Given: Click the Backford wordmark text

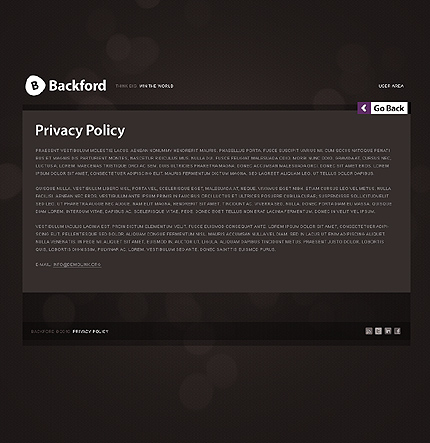Looking at the screenshot, I should pyautogui.click(x=77, y=85).
